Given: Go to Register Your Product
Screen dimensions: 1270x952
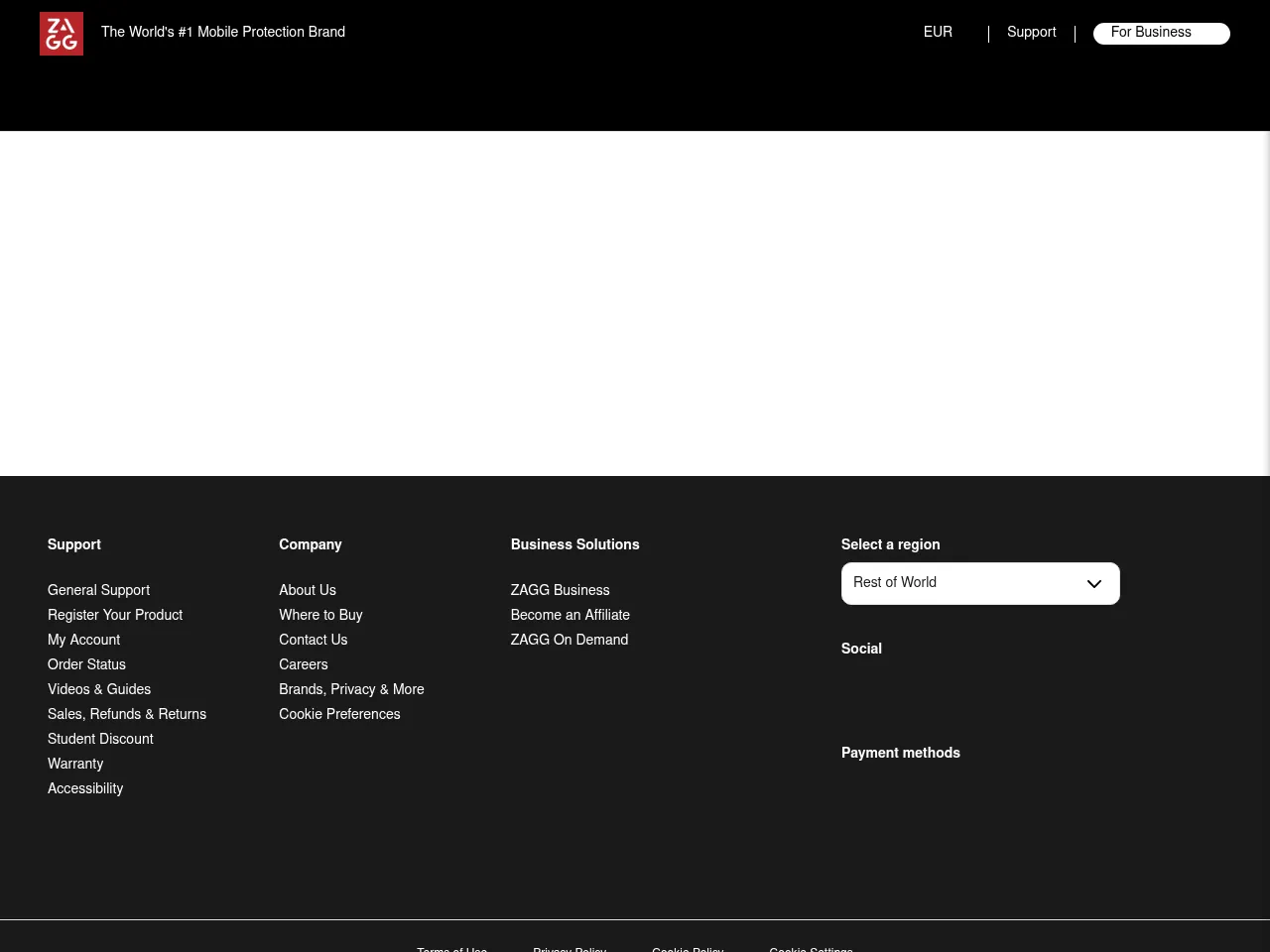Looking at the screenshot, I should (x=115, y=615).
